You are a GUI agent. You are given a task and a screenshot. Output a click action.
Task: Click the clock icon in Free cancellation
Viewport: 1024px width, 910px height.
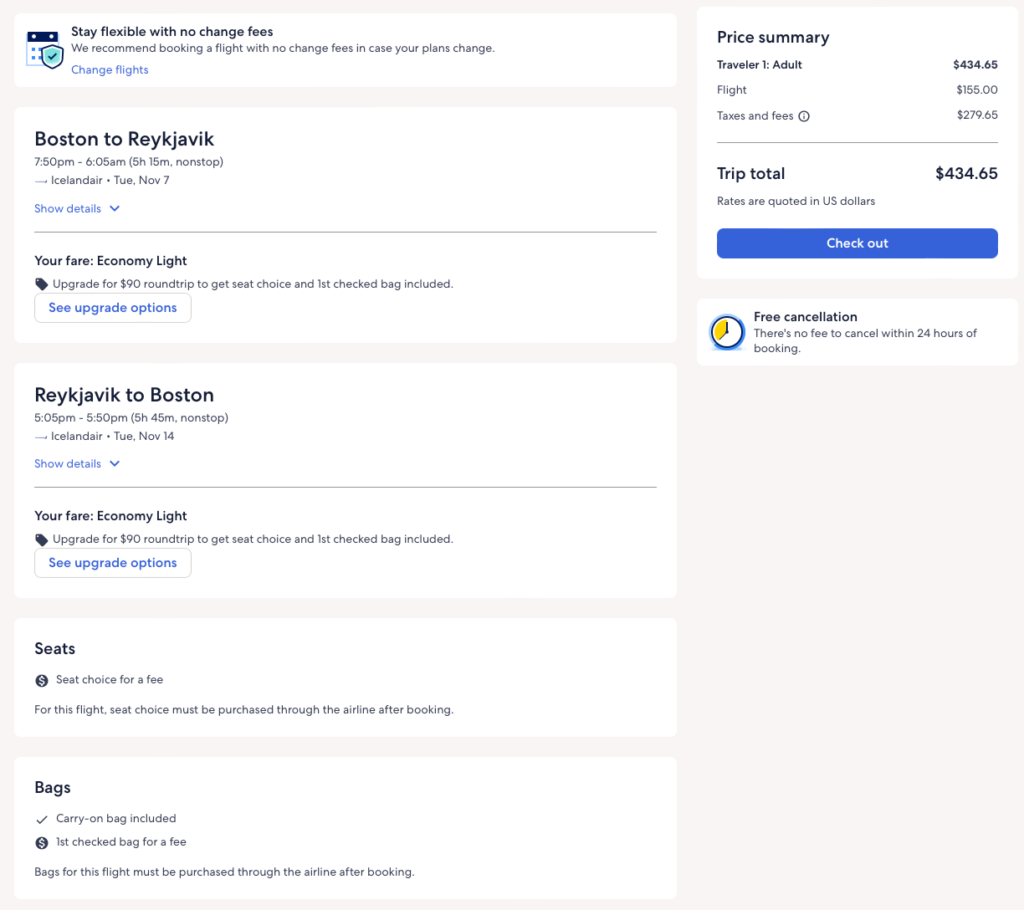point(727,332)
